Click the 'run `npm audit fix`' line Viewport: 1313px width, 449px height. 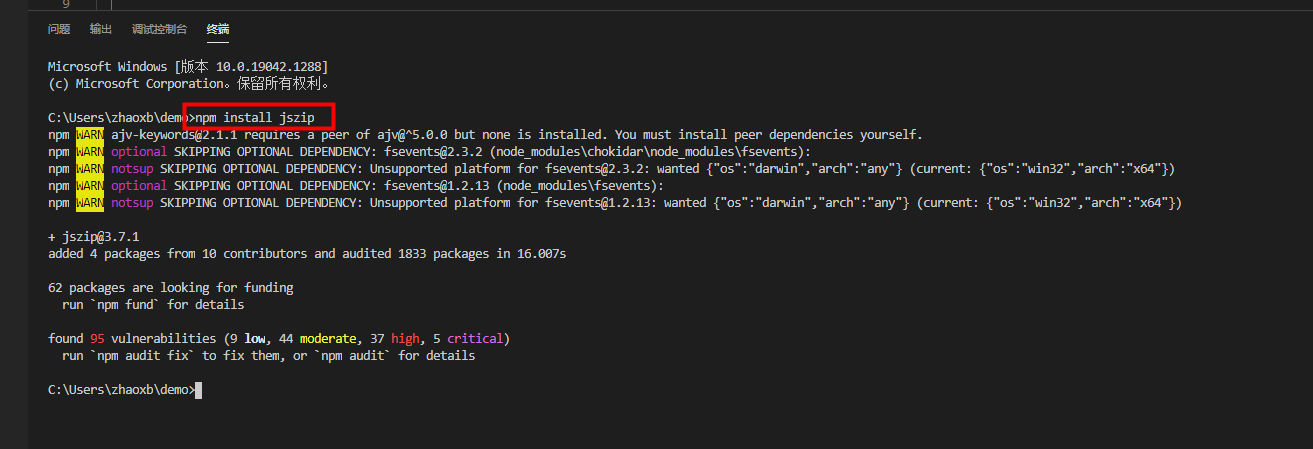click(x=269, y=356)
